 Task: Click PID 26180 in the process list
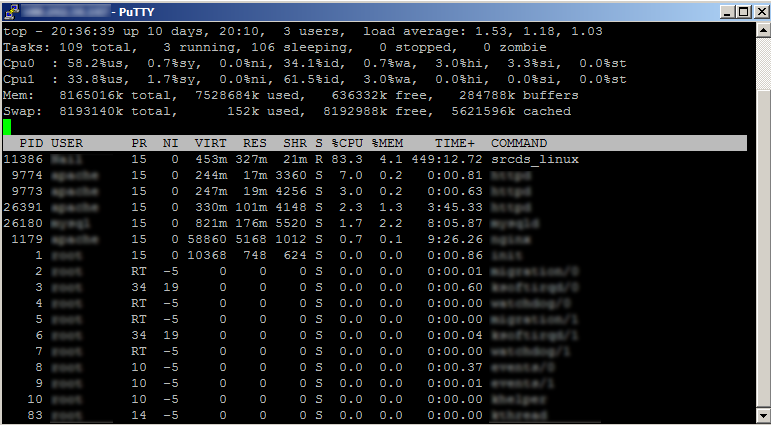tap(23, 223)
